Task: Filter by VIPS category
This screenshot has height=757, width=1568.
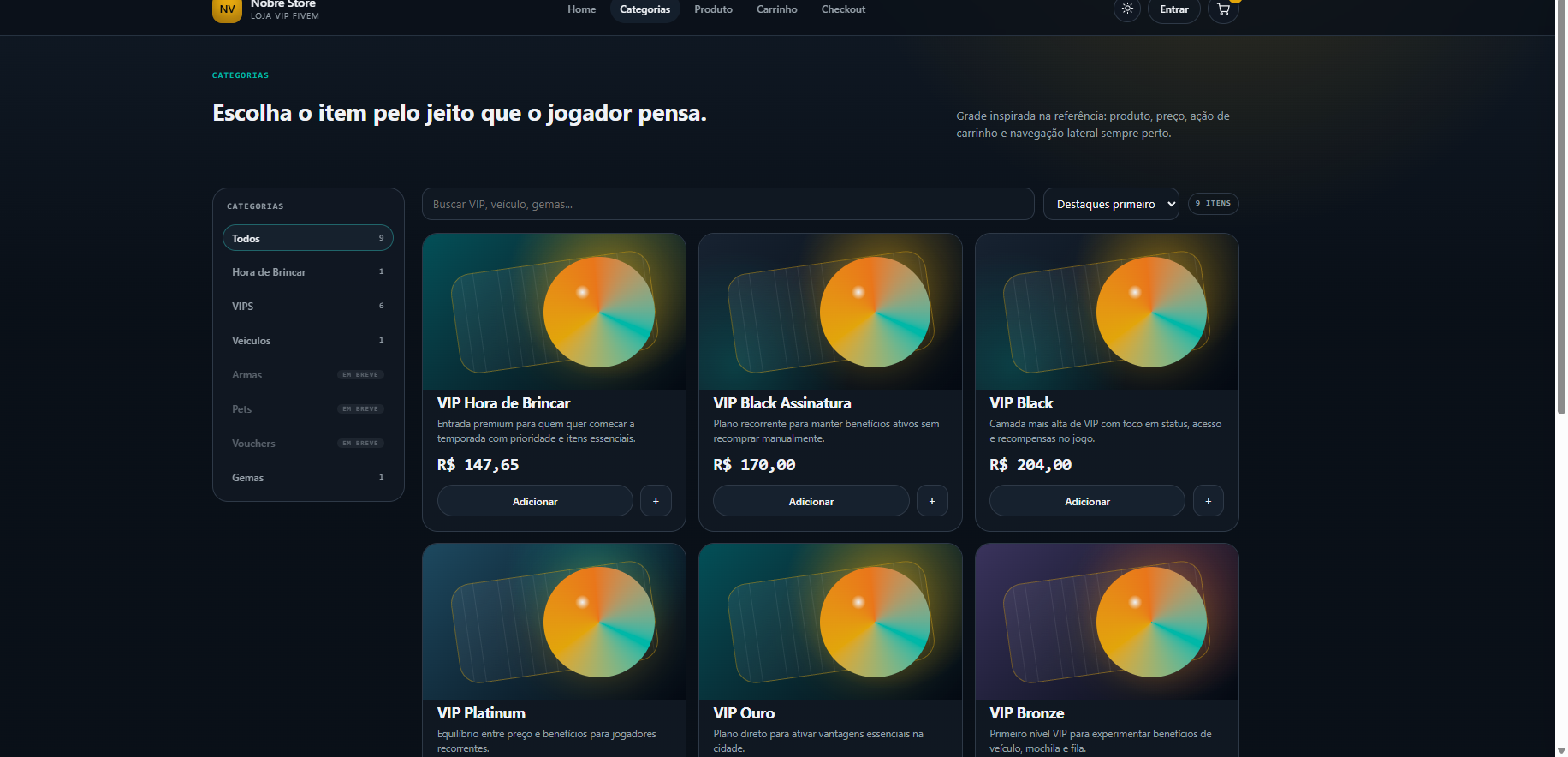Action: [308, 307]
